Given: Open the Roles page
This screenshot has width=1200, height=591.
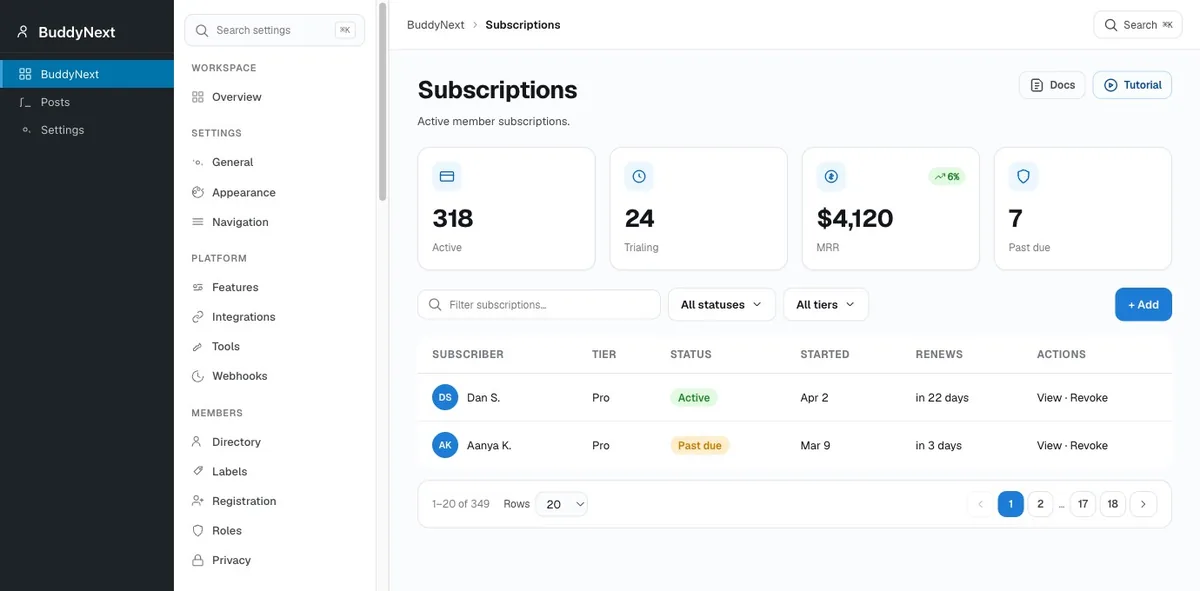Looking at the screenshot, I should click(x=227, y=531).
